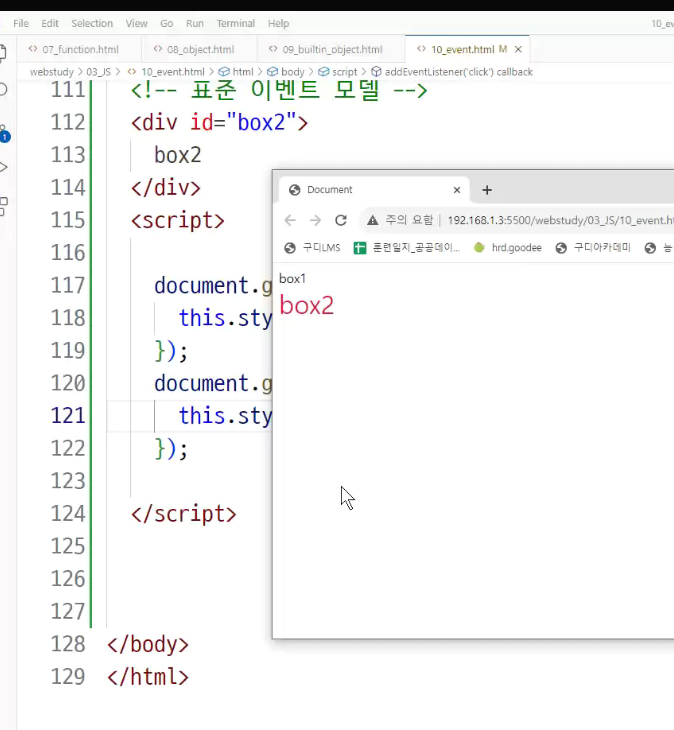Screen dimensions: 674x730
Task: Click the 표준 이벤트 모델 comment line
Action: (279, 90)
